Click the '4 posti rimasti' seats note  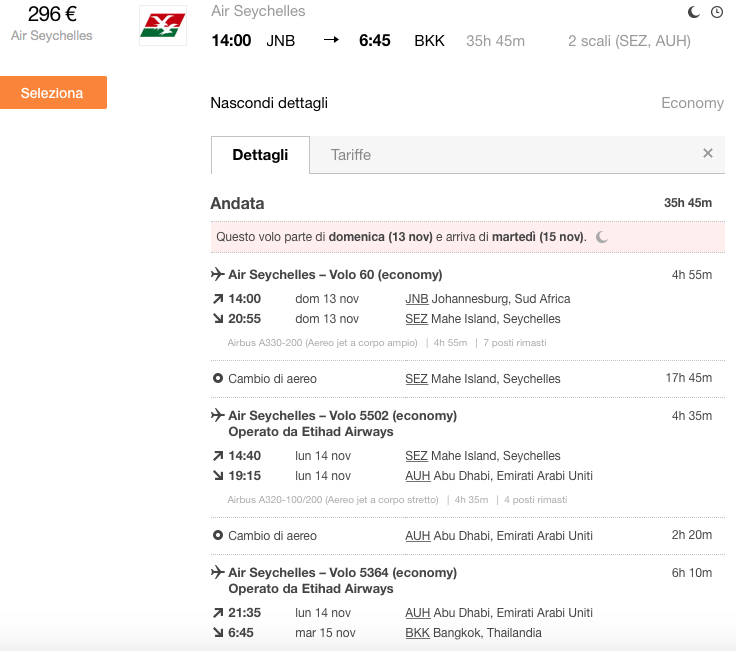click(x=536, y=500)
